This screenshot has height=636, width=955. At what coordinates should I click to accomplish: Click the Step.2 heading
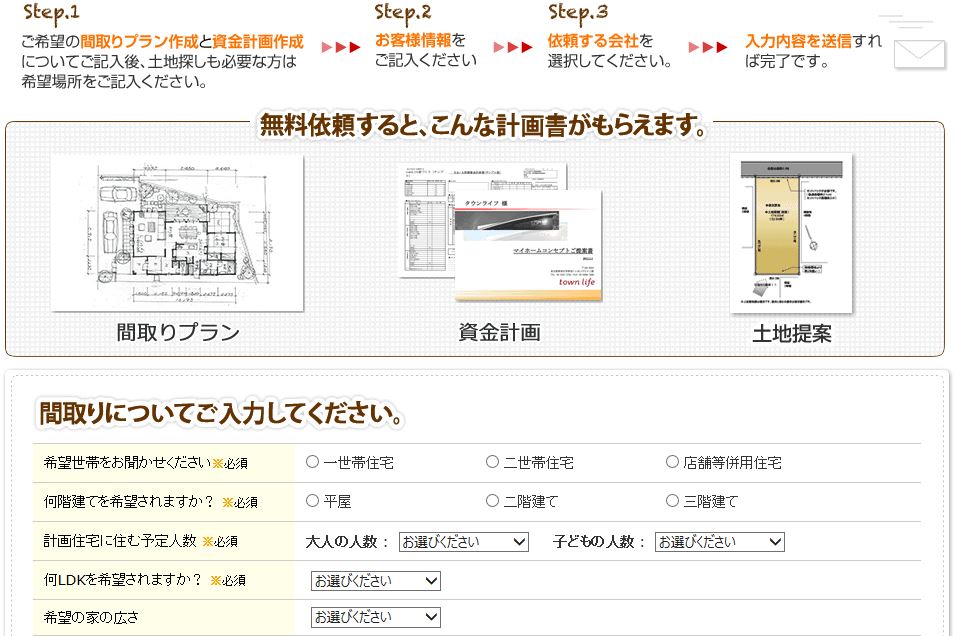[x=403, y=13]
